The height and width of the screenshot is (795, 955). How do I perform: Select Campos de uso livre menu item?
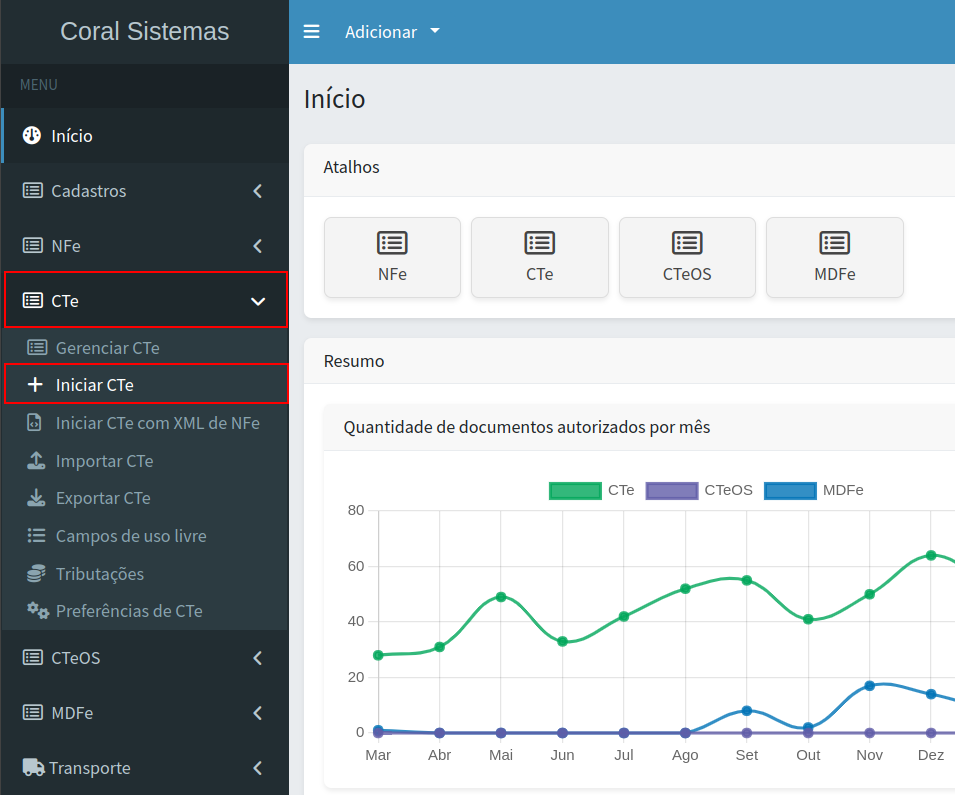tap(130, 536)
